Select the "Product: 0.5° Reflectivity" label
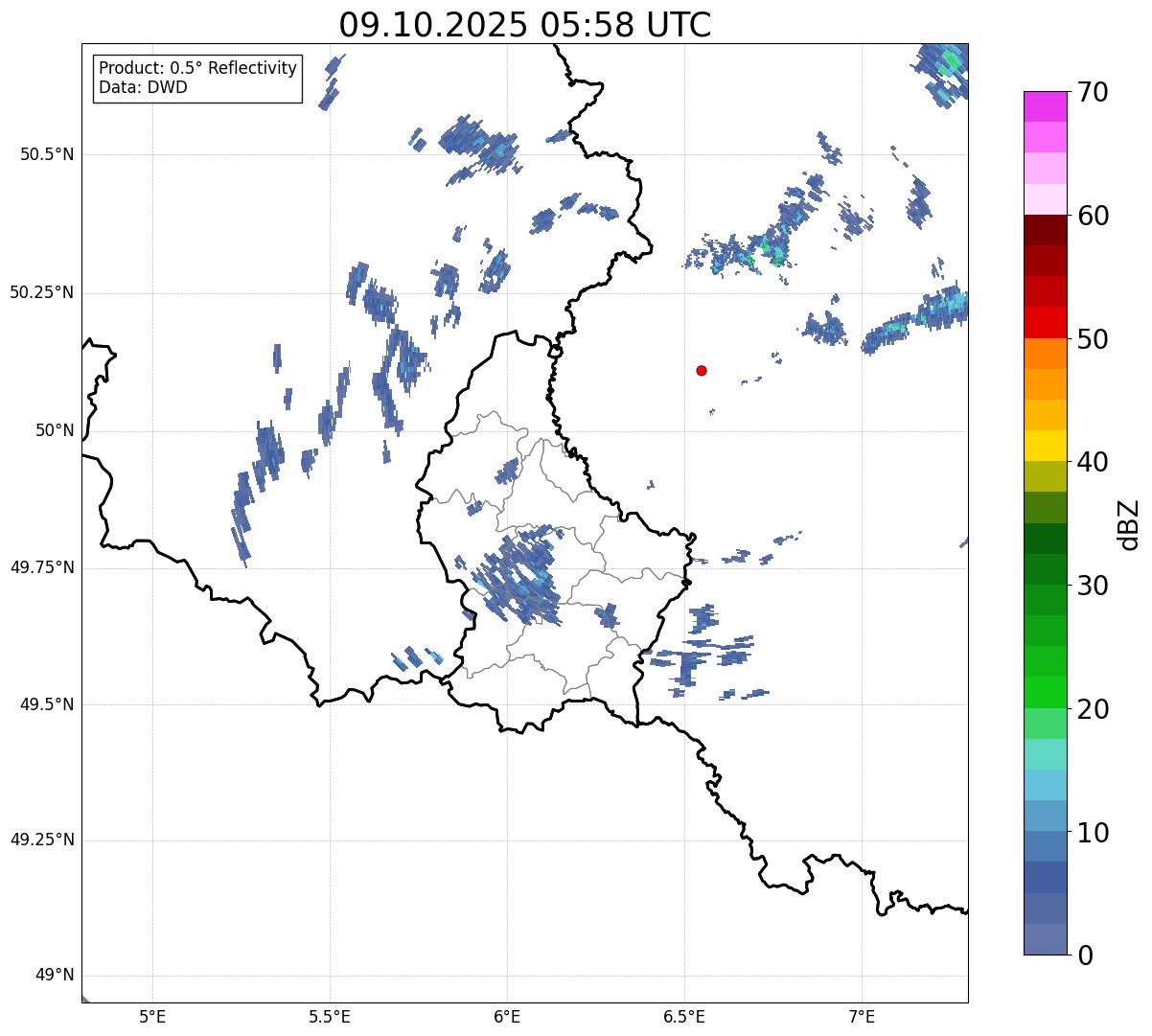The image size is (1152, 1036). (197, 69)
